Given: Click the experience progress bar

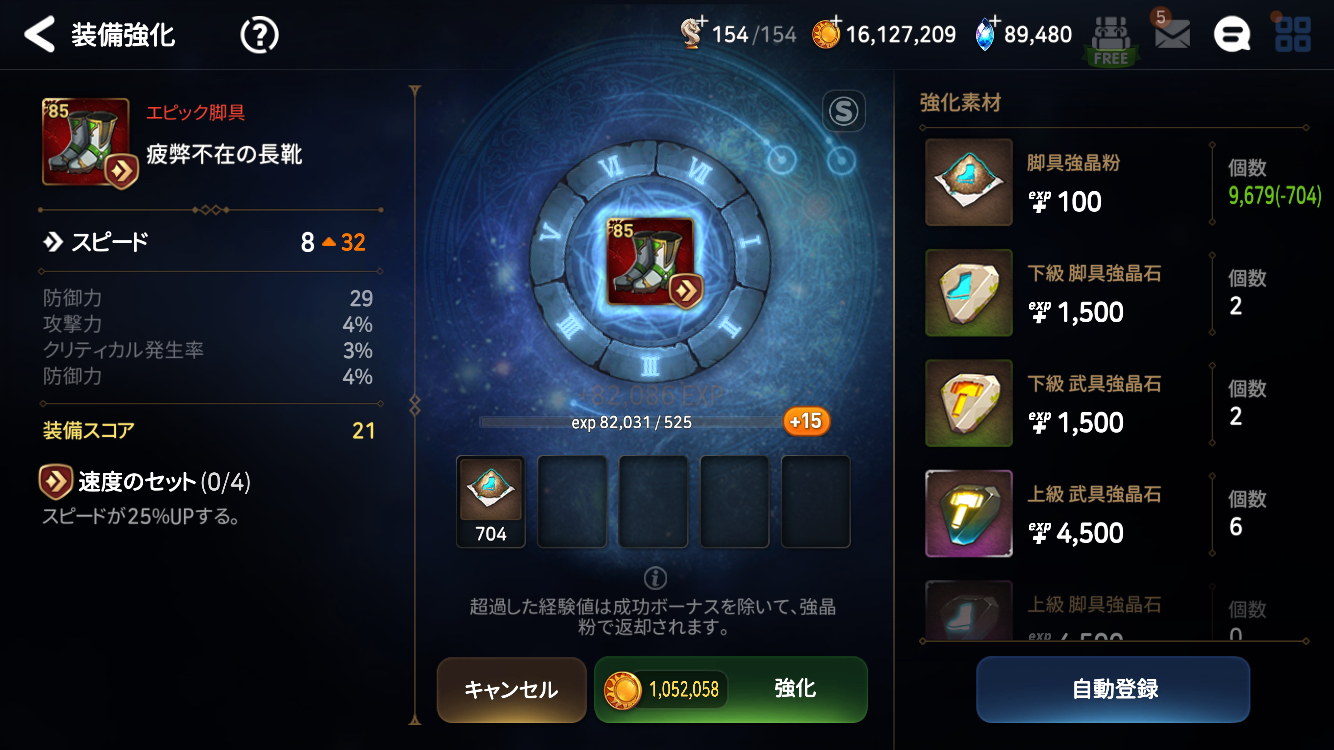Looking at the screenshot, I should point(631,422).
